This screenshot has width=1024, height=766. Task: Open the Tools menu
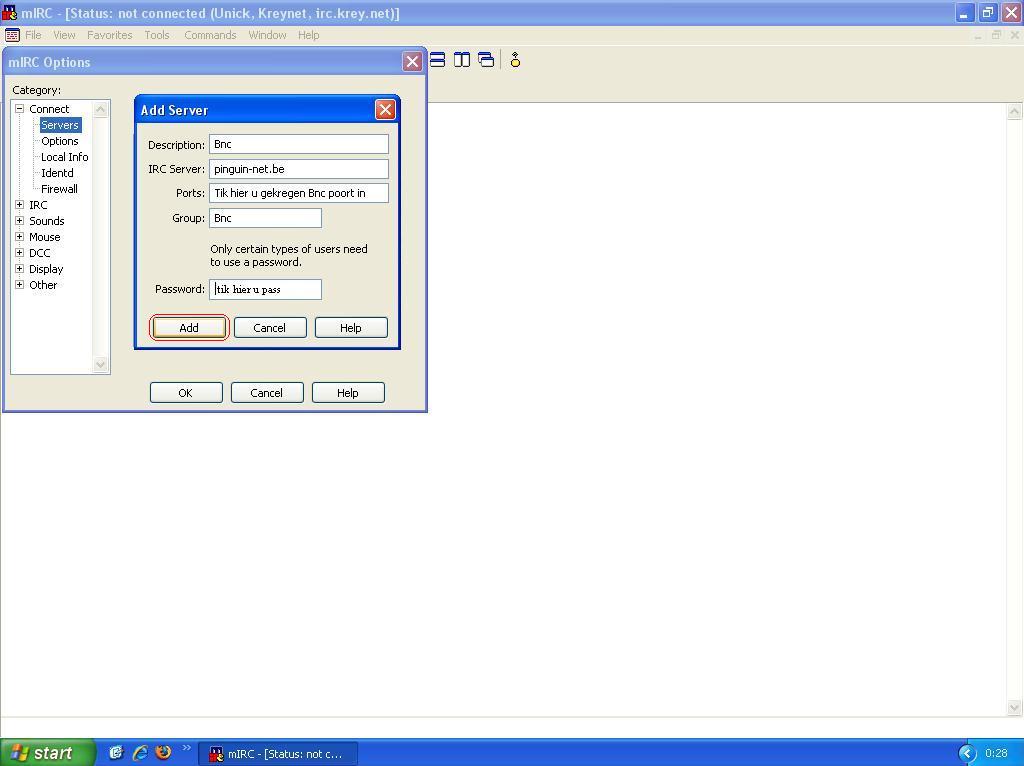point(157,35)
